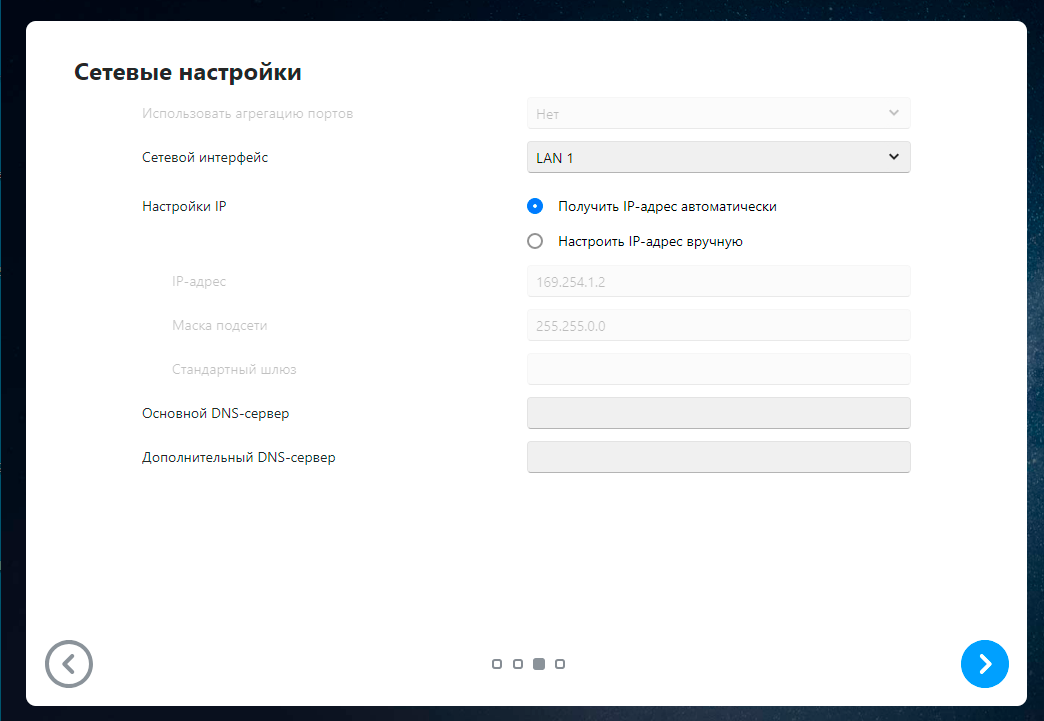Click the 'Основной DNS-сервер' input field

(x=718, y=413)
